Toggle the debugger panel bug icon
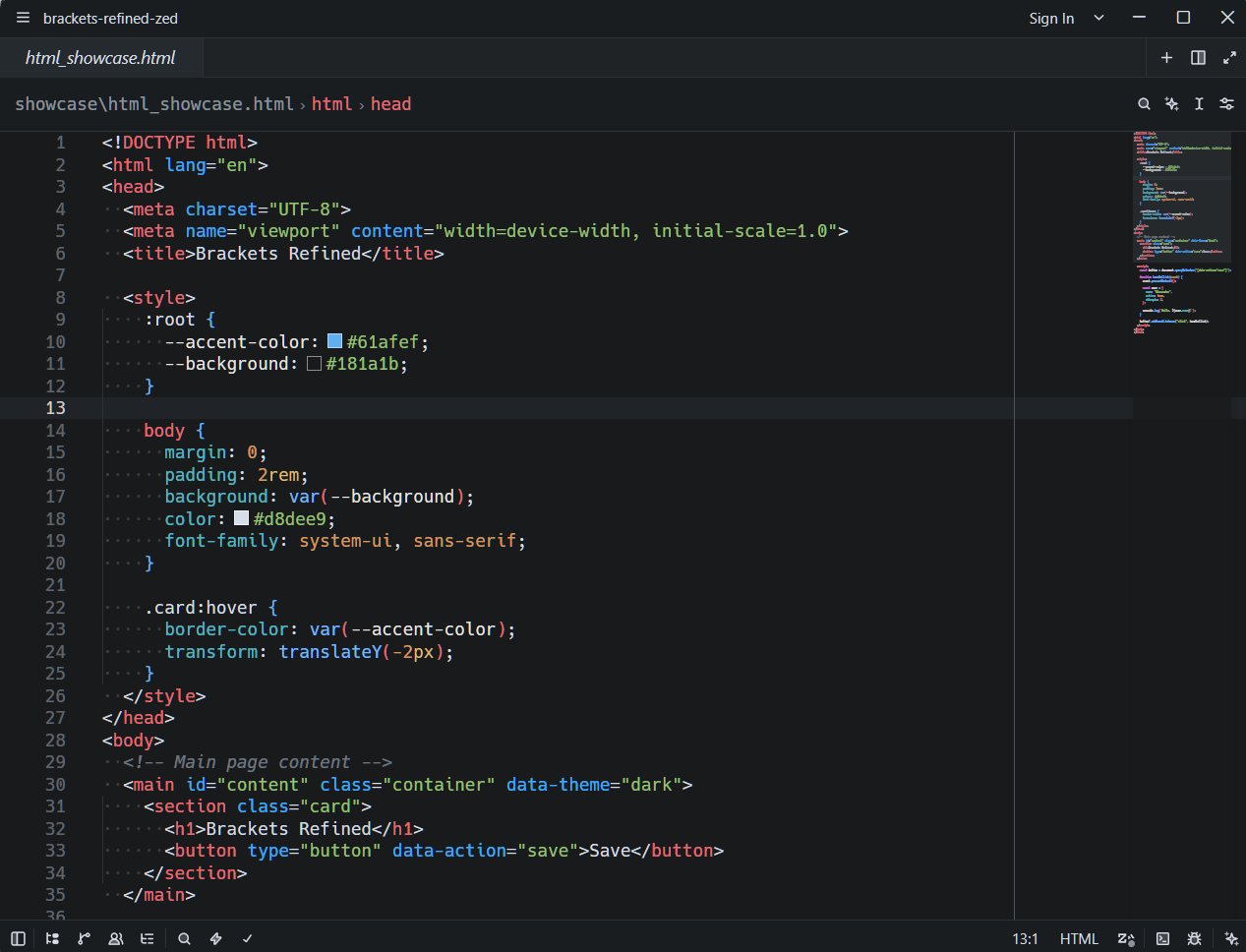 coord(1194,938)
